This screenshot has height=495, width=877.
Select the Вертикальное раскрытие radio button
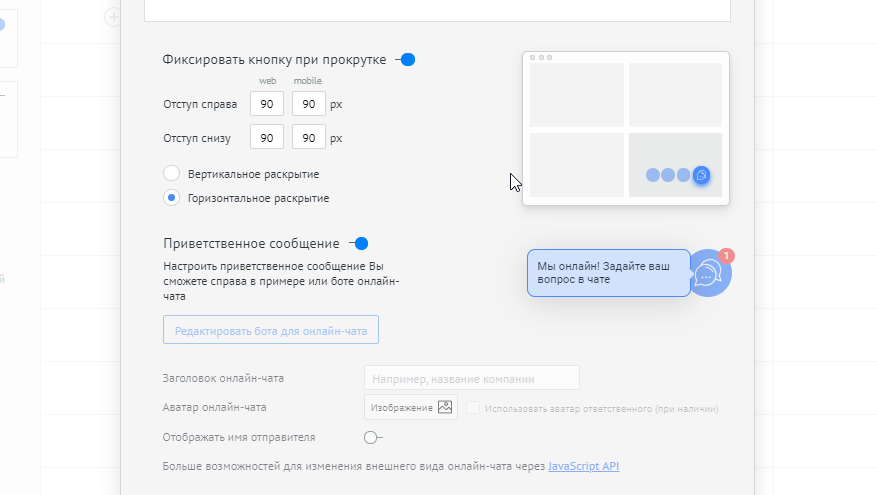tap(171, 174)
